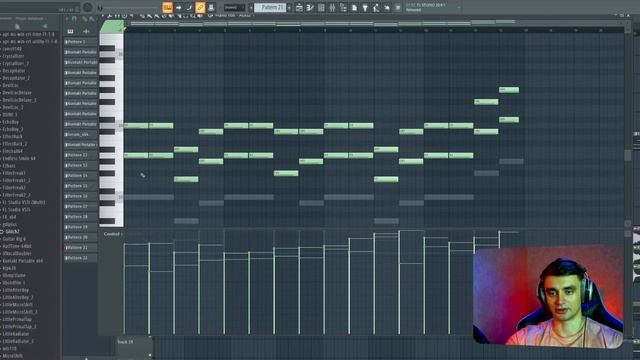Click the automation icon above the pattern list
Image resolution: width=640 pixels, height=360 pixels.
point(86,31)
